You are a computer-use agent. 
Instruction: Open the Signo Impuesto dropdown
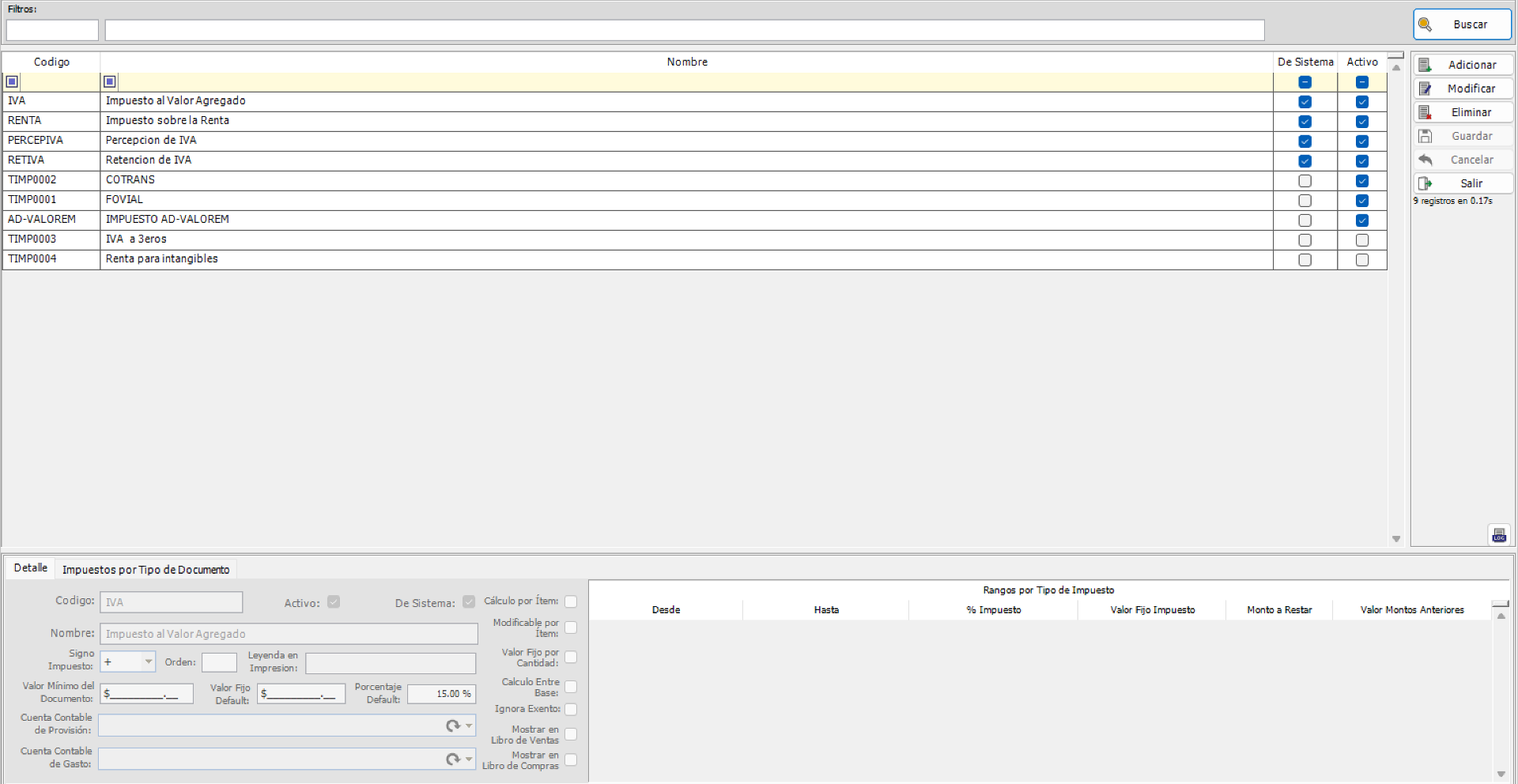147,661
